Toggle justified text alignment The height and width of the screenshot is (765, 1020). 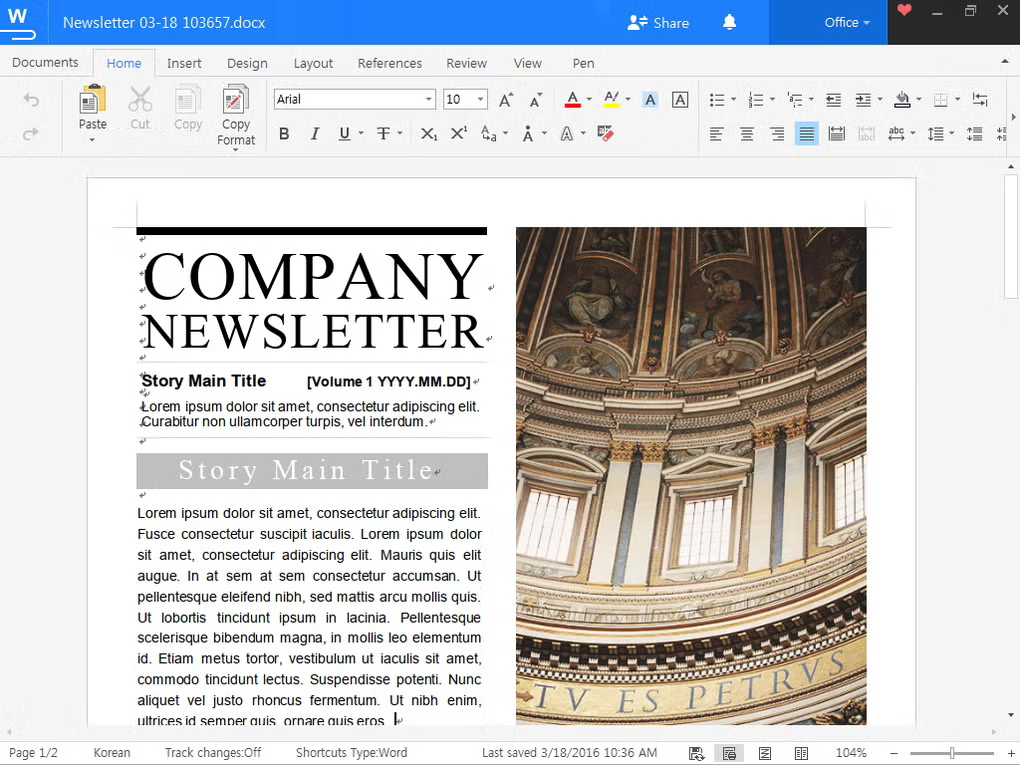(807, 134)
